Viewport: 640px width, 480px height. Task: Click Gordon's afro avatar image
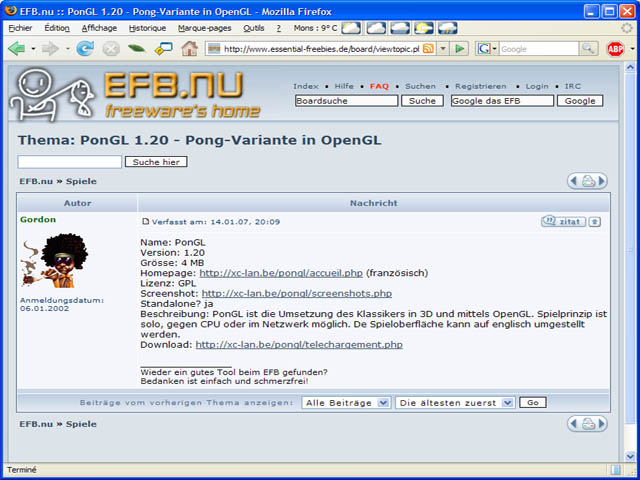[55, 260]
